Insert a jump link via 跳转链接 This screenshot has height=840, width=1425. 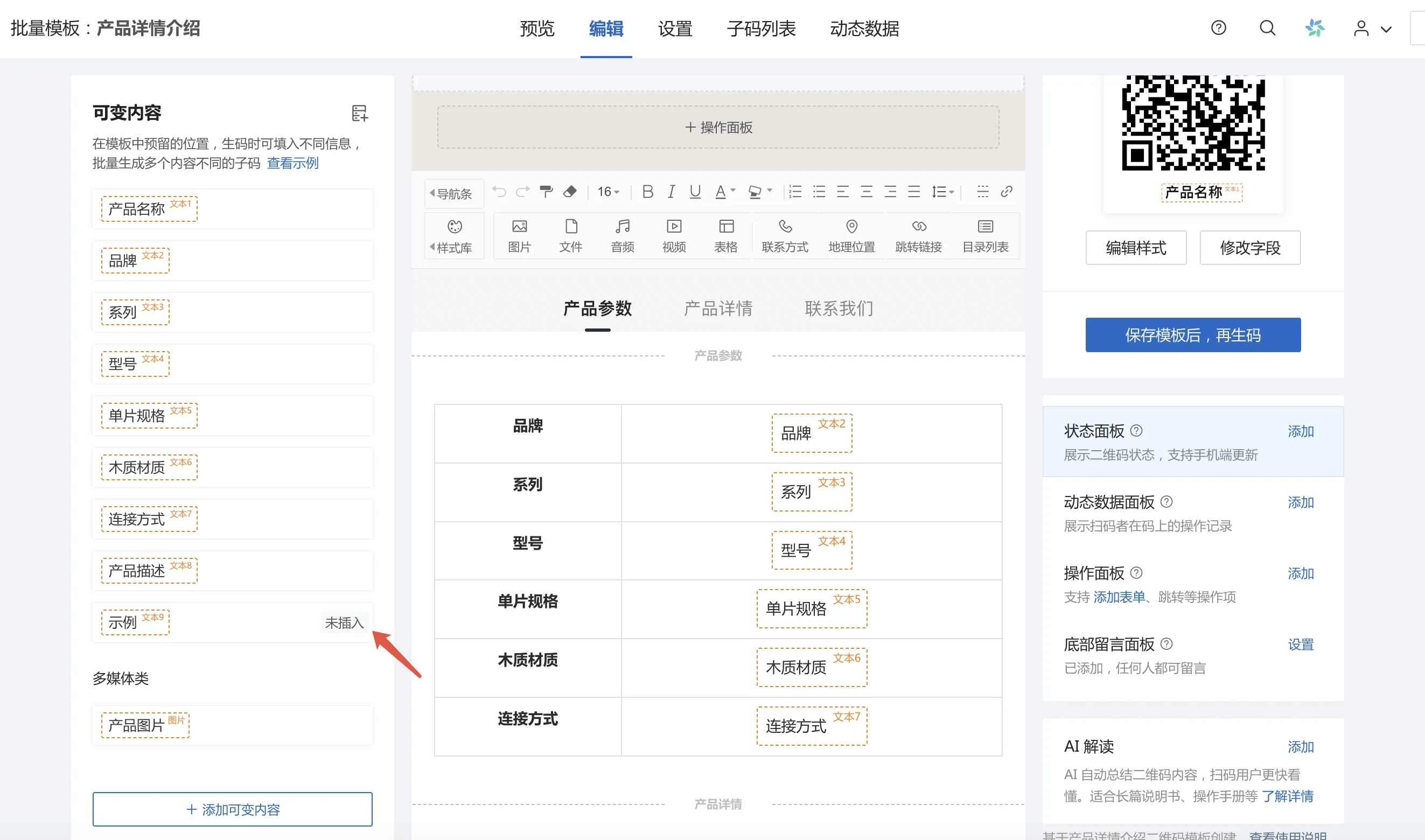pos(918,236)
